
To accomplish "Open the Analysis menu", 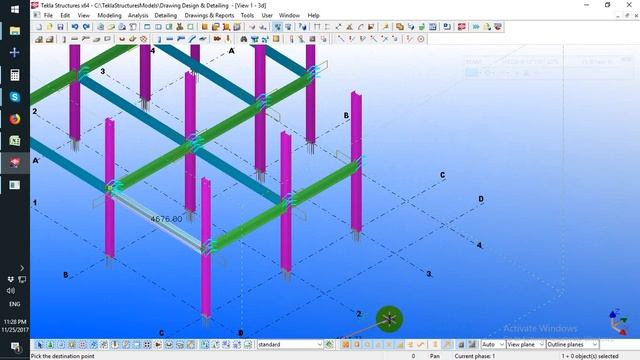I will (138, 16).
